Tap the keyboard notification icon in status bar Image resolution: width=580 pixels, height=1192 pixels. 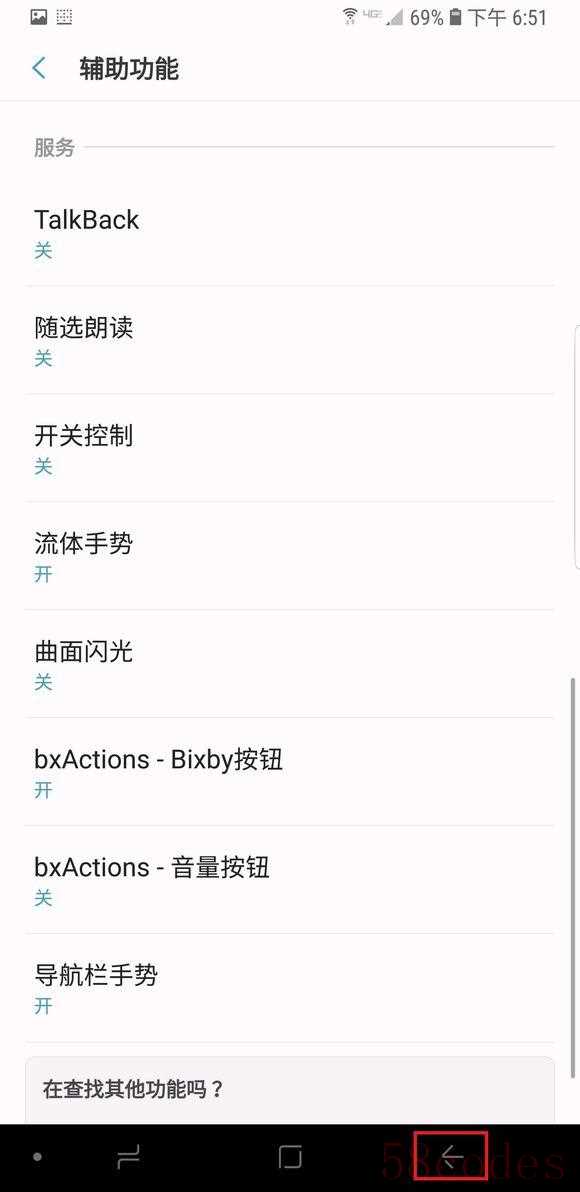point(65,17)
